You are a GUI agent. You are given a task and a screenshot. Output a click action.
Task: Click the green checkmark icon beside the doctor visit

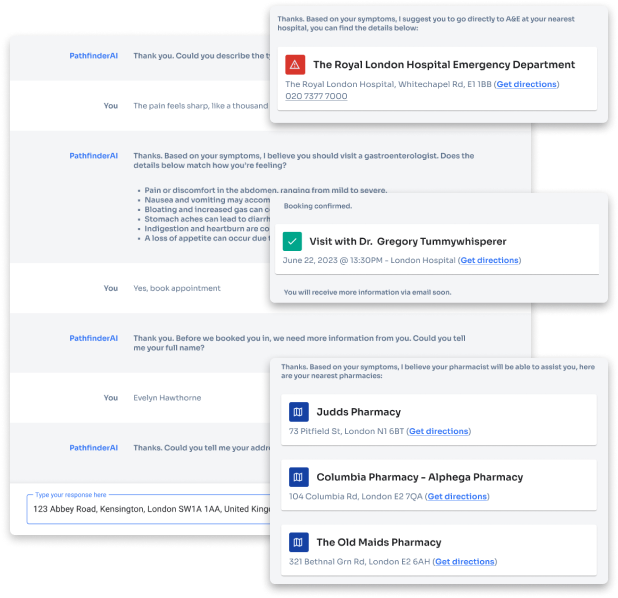pyautogui.click(x=292, y=241)
